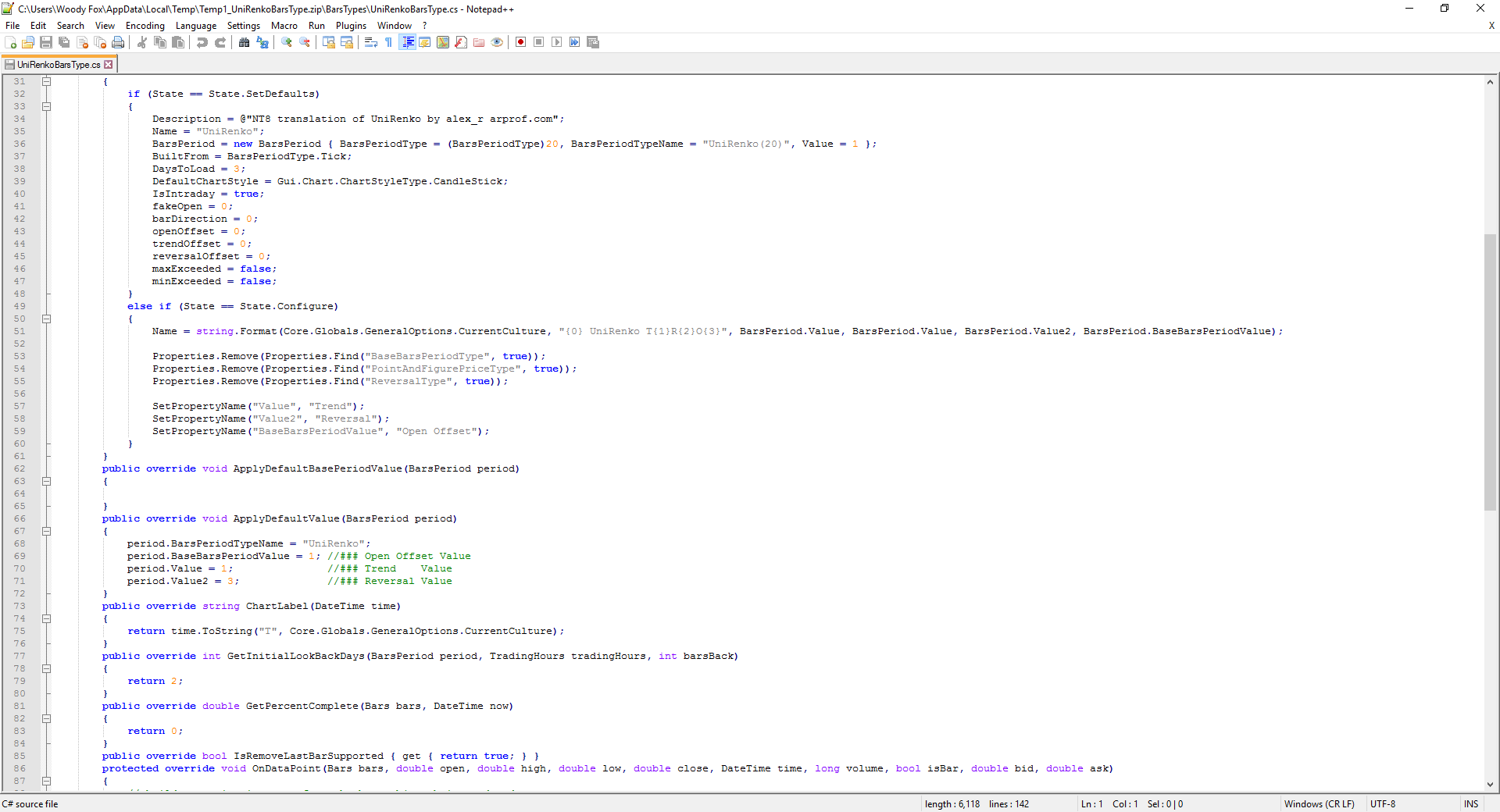Viewport: 1500px width, 812px height.
Task: Run macro multiple times icon
Action: pyautogui.click(x=575, y=42)
